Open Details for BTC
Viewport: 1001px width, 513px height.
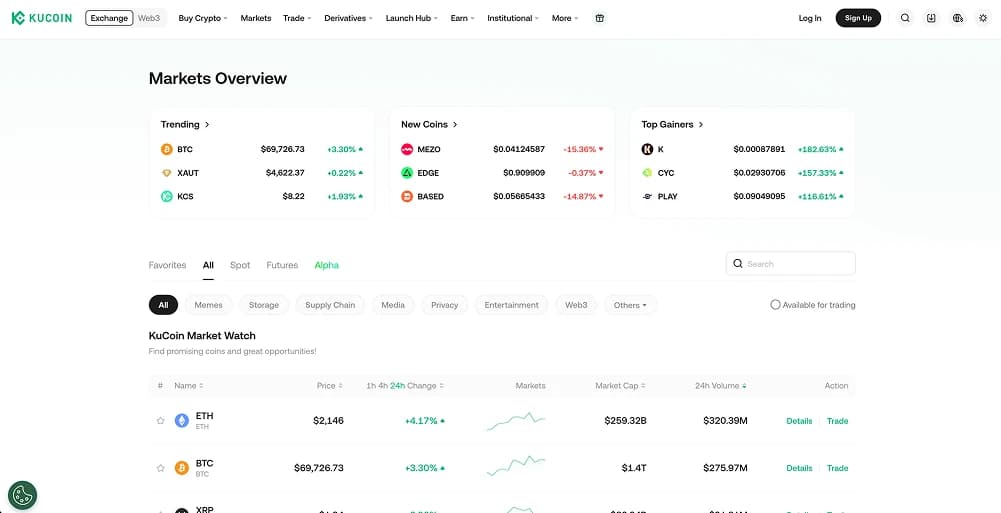pos(799,468)
